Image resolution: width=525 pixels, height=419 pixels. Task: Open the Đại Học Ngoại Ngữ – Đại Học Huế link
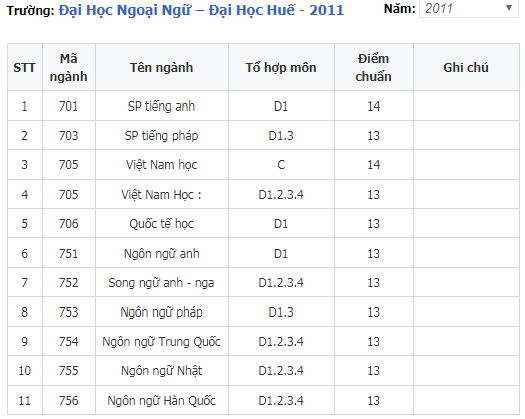[201, 10]
